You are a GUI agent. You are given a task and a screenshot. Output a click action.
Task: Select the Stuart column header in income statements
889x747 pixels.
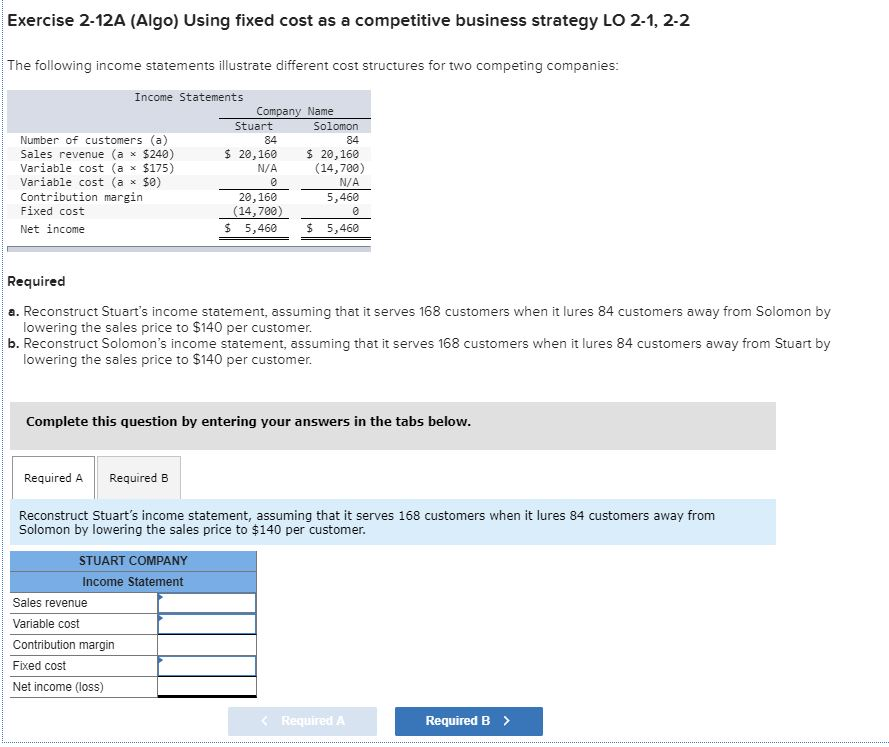click(x=253, y=125)
